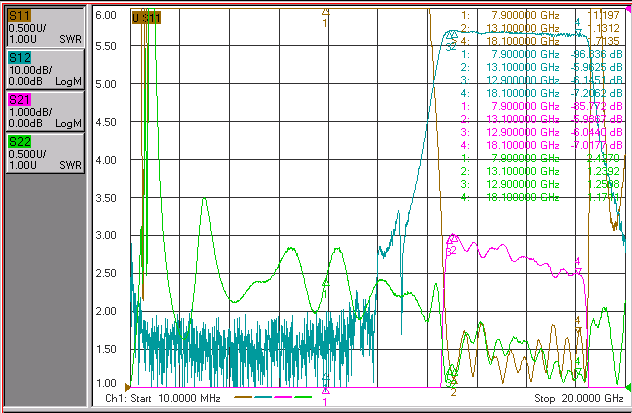The image size is (632, 413).
Task: Click the magenta S21 legend line segment
Action: (x=283, y=397)
